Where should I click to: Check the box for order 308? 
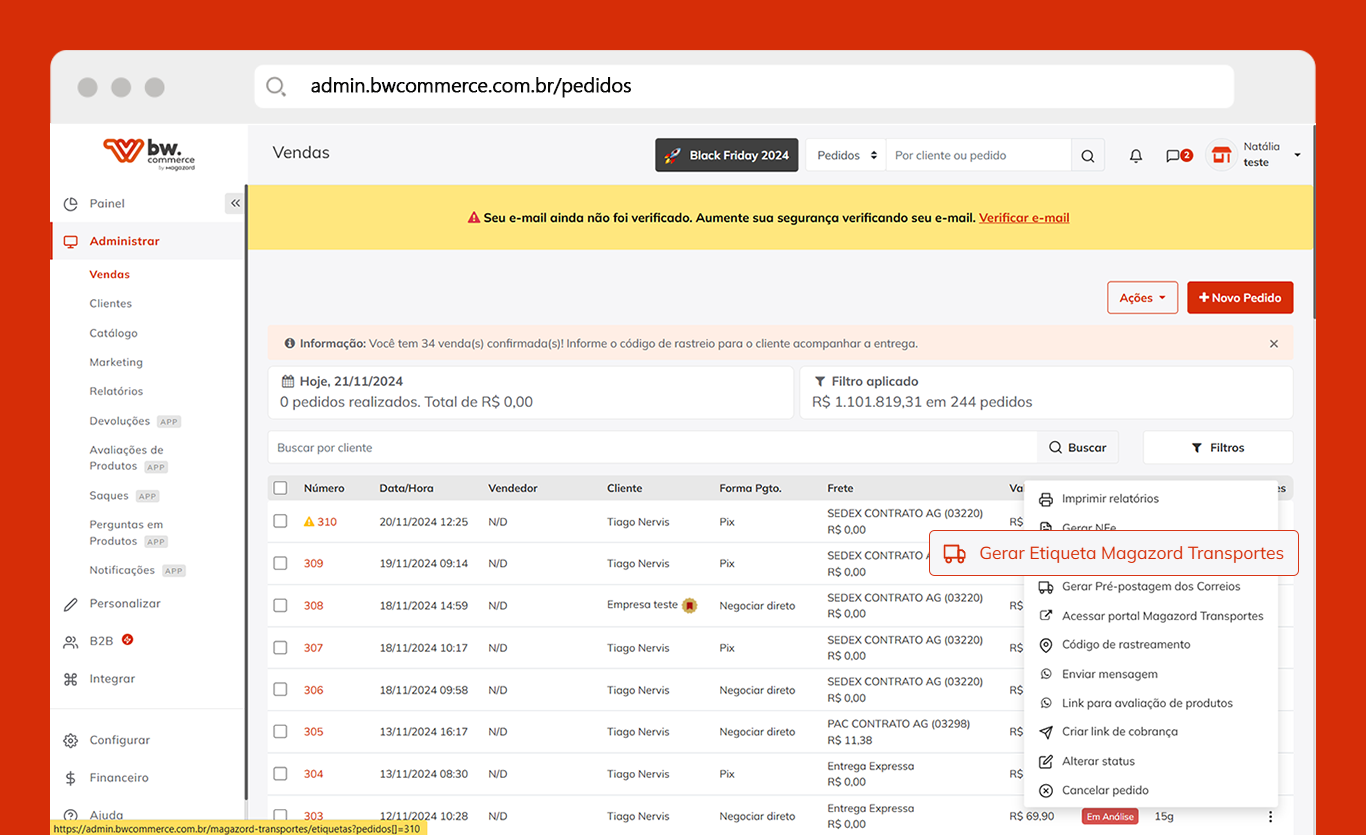tap(280, 605)
